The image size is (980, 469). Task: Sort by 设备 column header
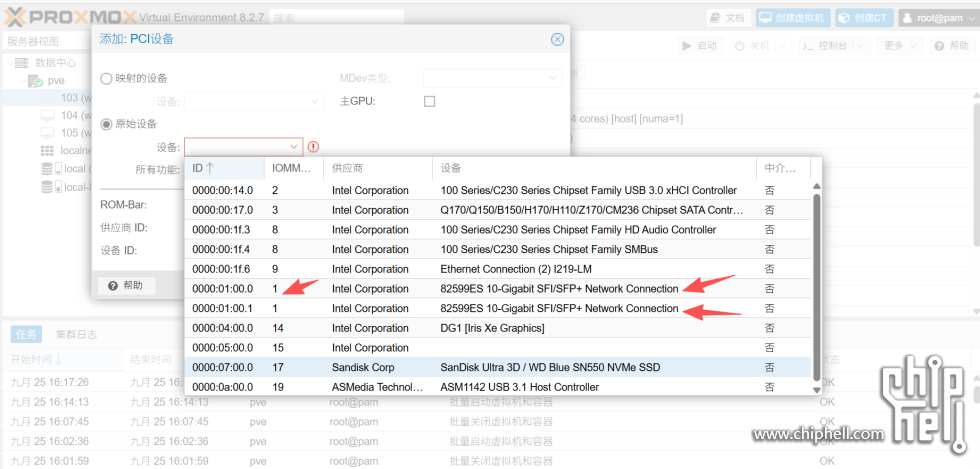pos(594,168)
